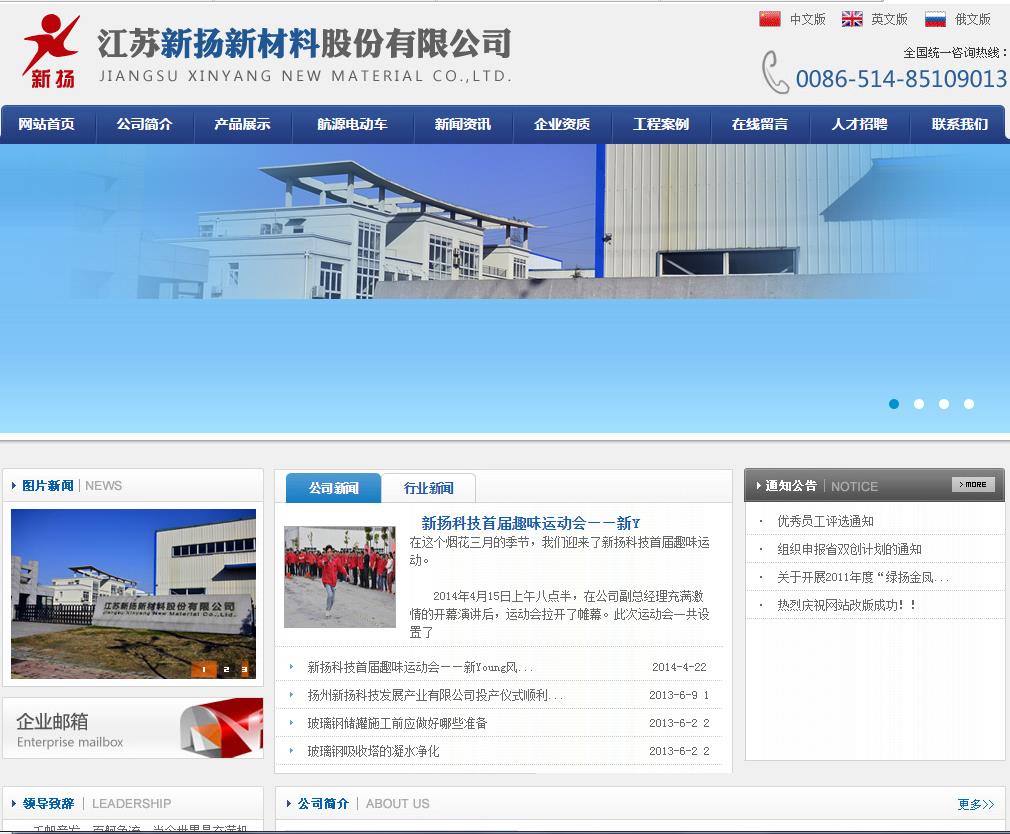Open 人才招聘 navigation menu item

point(859,124)
